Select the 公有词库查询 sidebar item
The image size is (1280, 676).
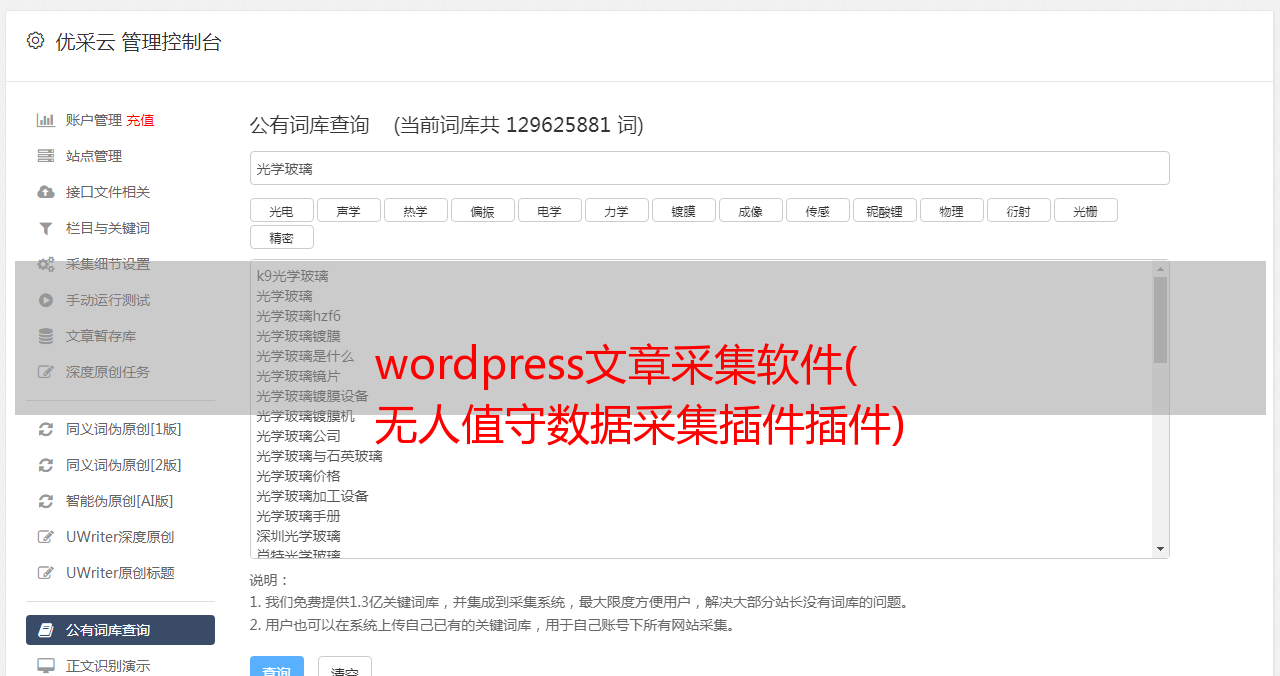coord(120,630)
